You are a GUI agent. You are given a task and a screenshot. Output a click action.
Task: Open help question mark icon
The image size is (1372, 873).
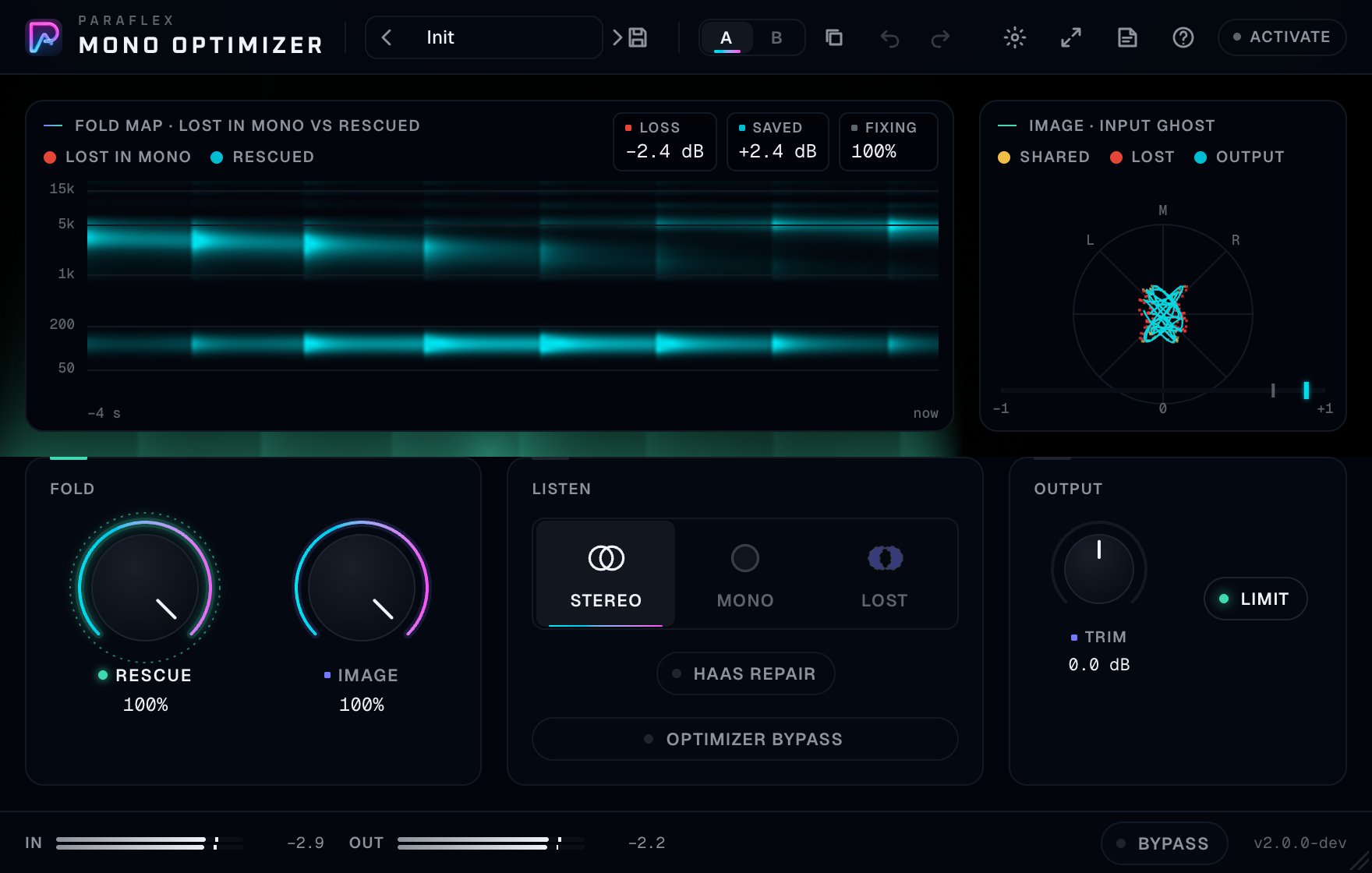[1183, 37]
